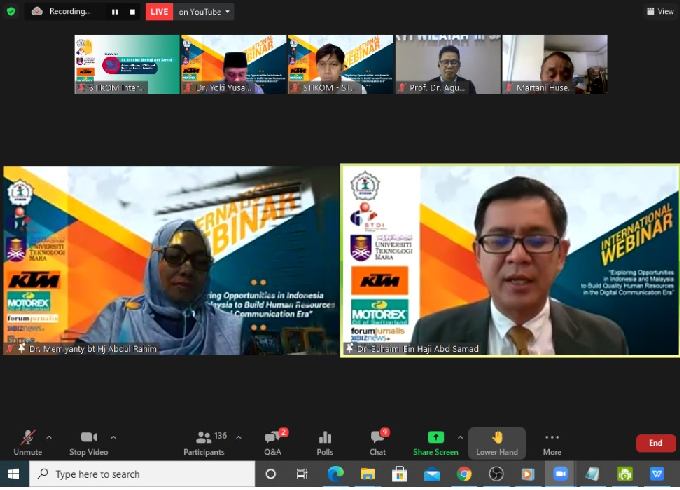Open the Polls icon
This screenshot has height=490, width=680.
click(x=324, y=442)
